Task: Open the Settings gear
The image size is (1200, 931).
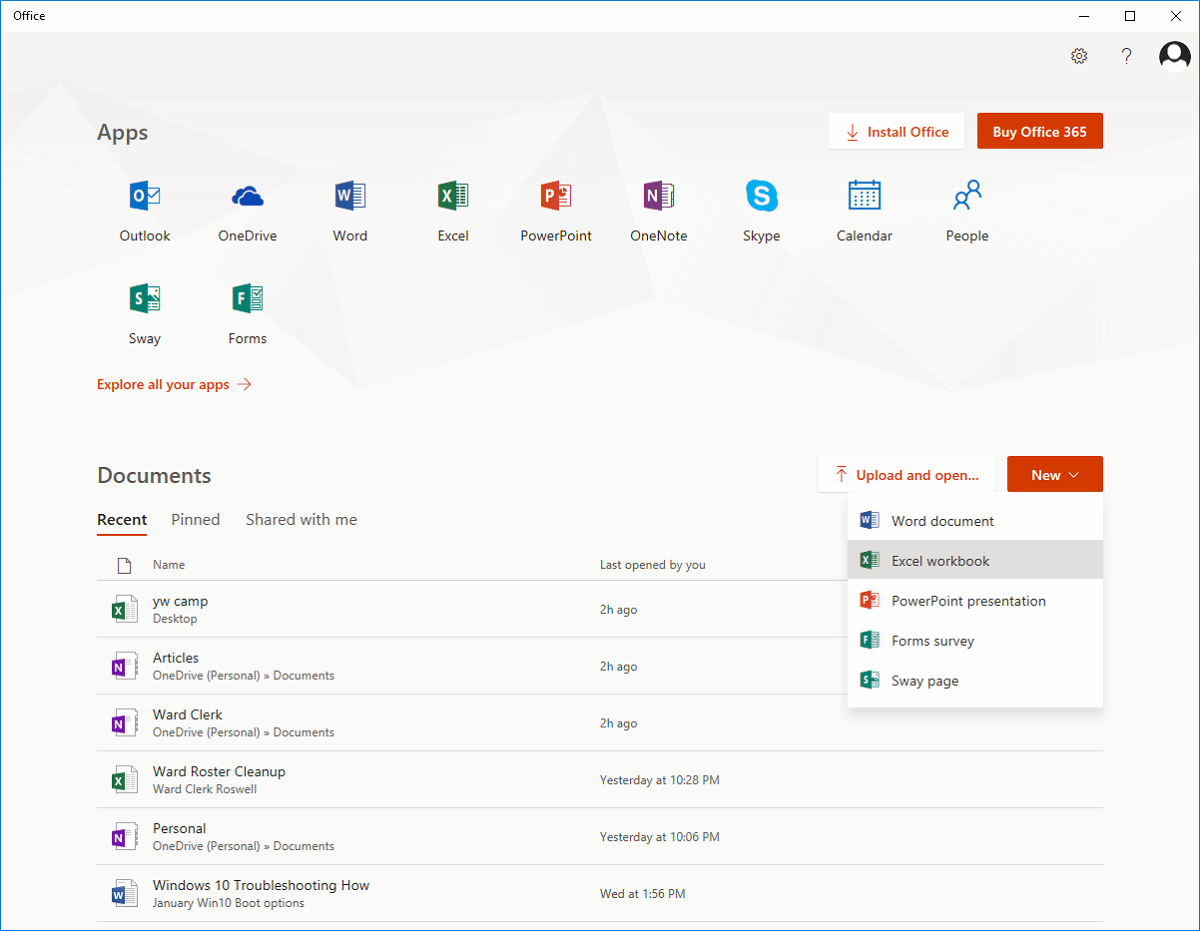Action: (x=1079, y=56)
